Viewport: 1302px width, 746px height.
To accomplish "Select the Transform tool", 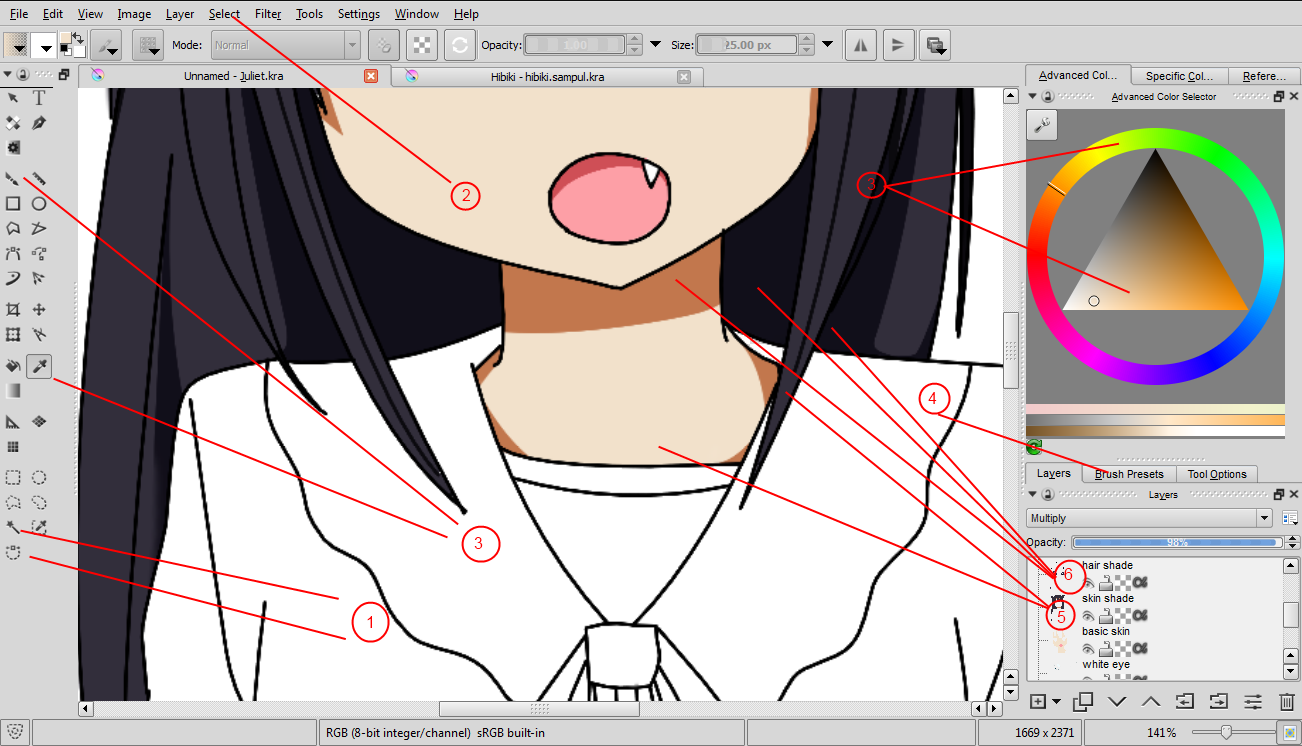I will click(13, 335).
